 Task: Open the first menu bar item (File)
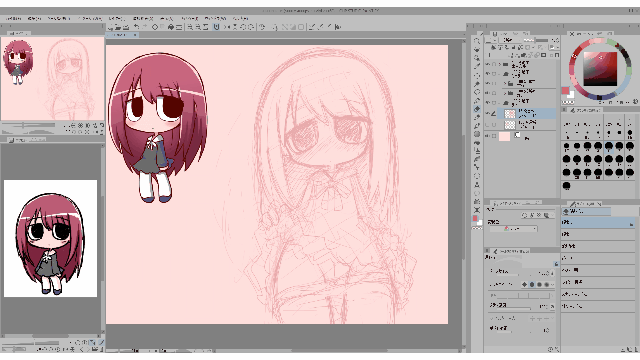pyautogui.click(x=14, y=19)
